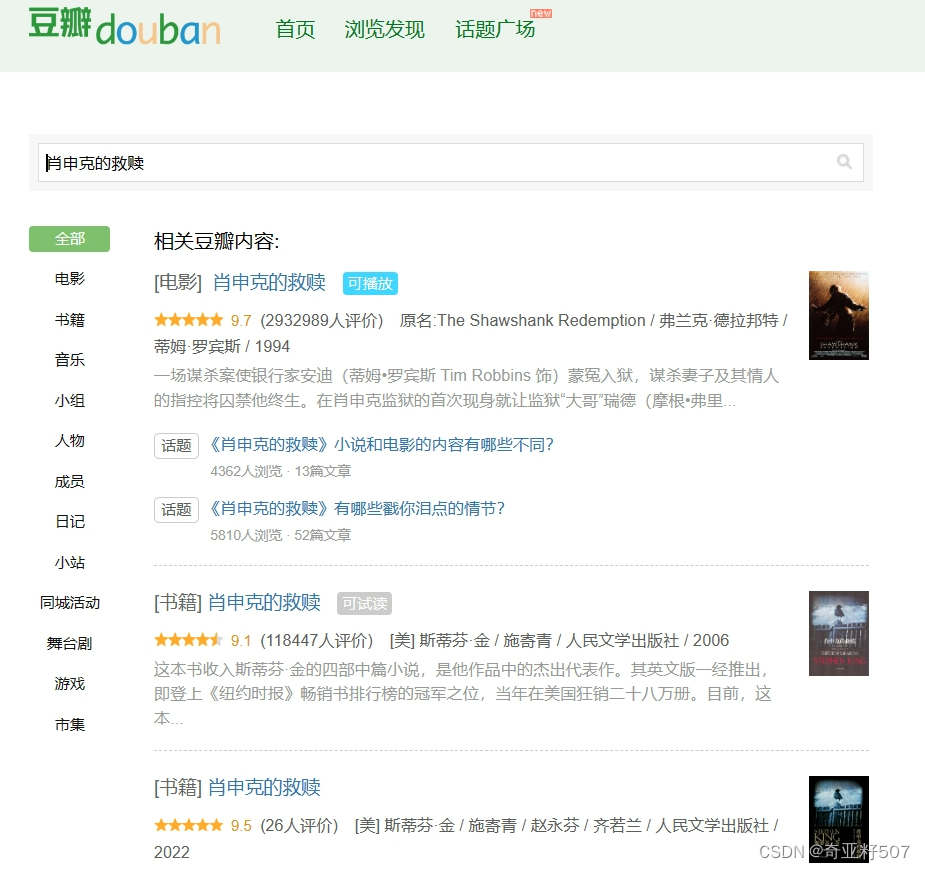
Task: Click the 4362人浏览 · 13篇文章 stats
Action: click(281, 471)
